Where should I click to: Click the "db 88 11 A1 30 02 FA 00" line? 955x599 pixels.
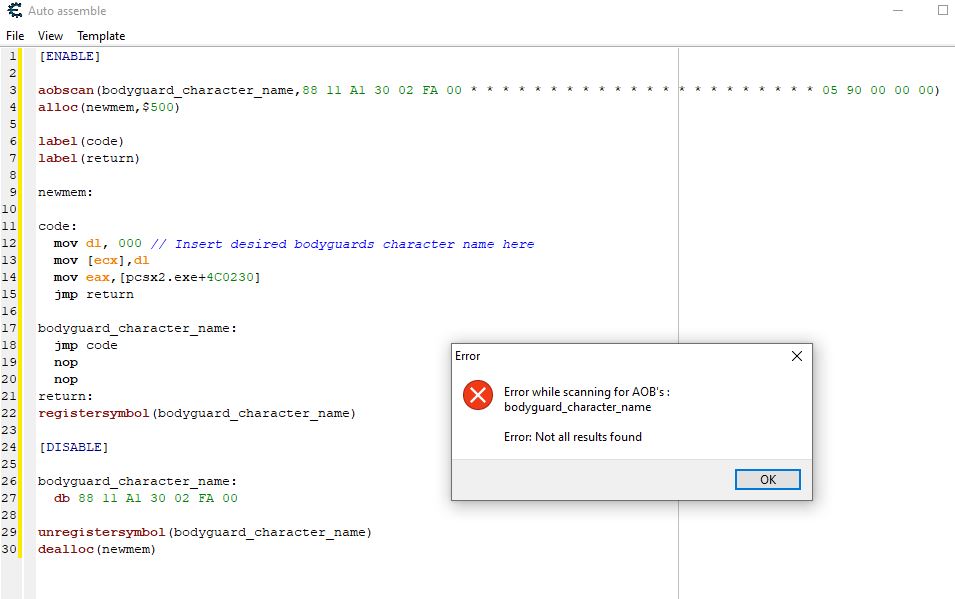tap(146, 498)
